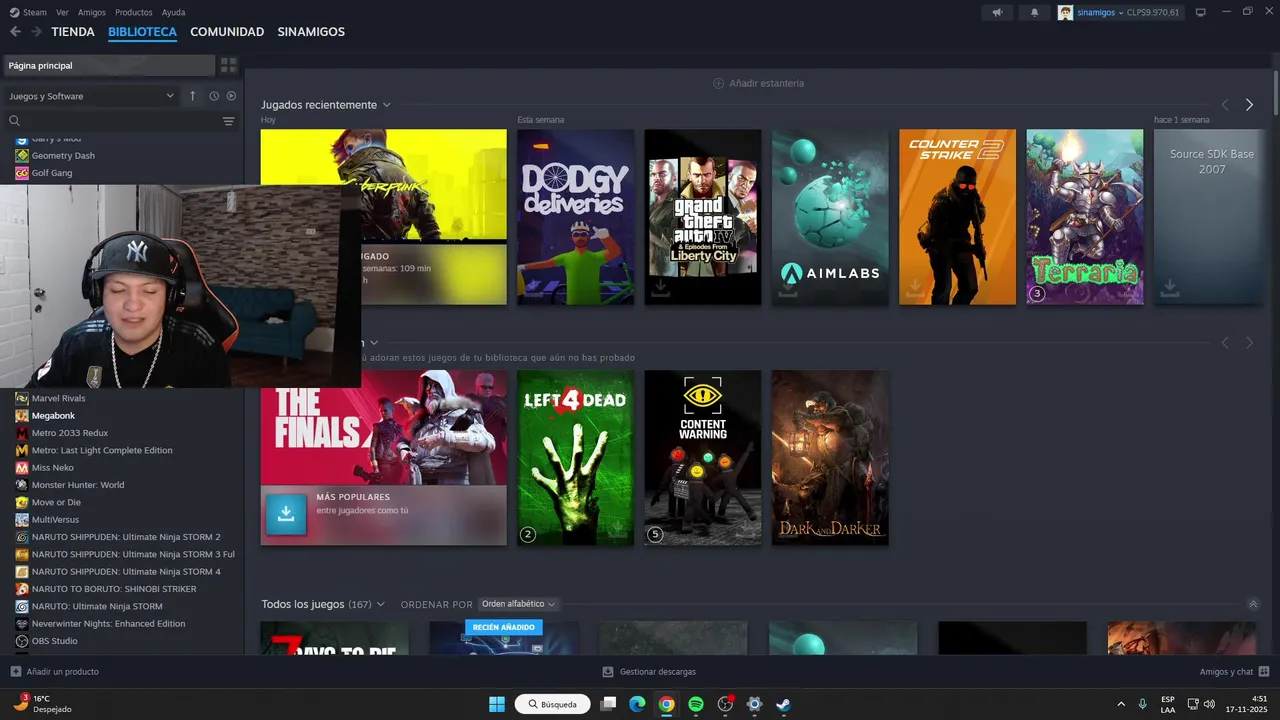Switch library to collections grid view icon
The image size is (1280, 720).
[x=229, y=65]
